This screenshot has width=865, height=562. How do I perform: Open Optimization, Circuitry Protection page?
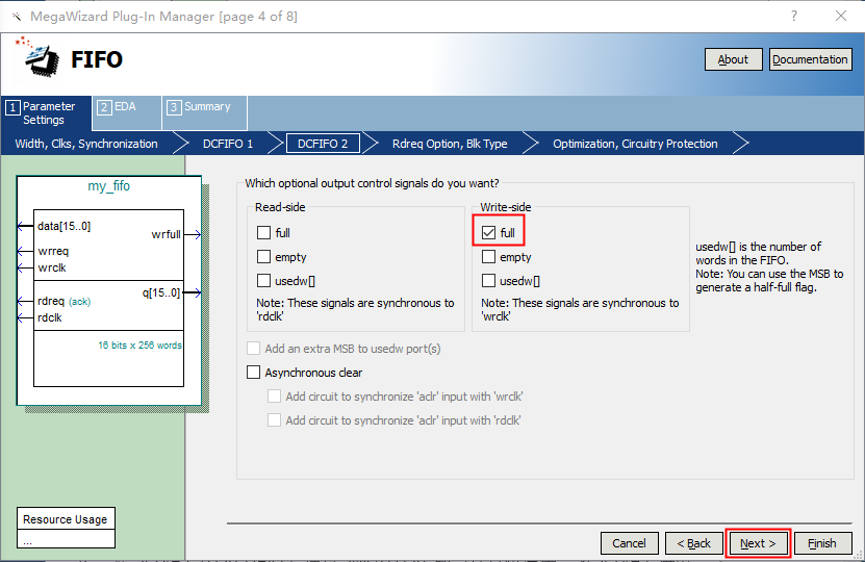point(635,144)
